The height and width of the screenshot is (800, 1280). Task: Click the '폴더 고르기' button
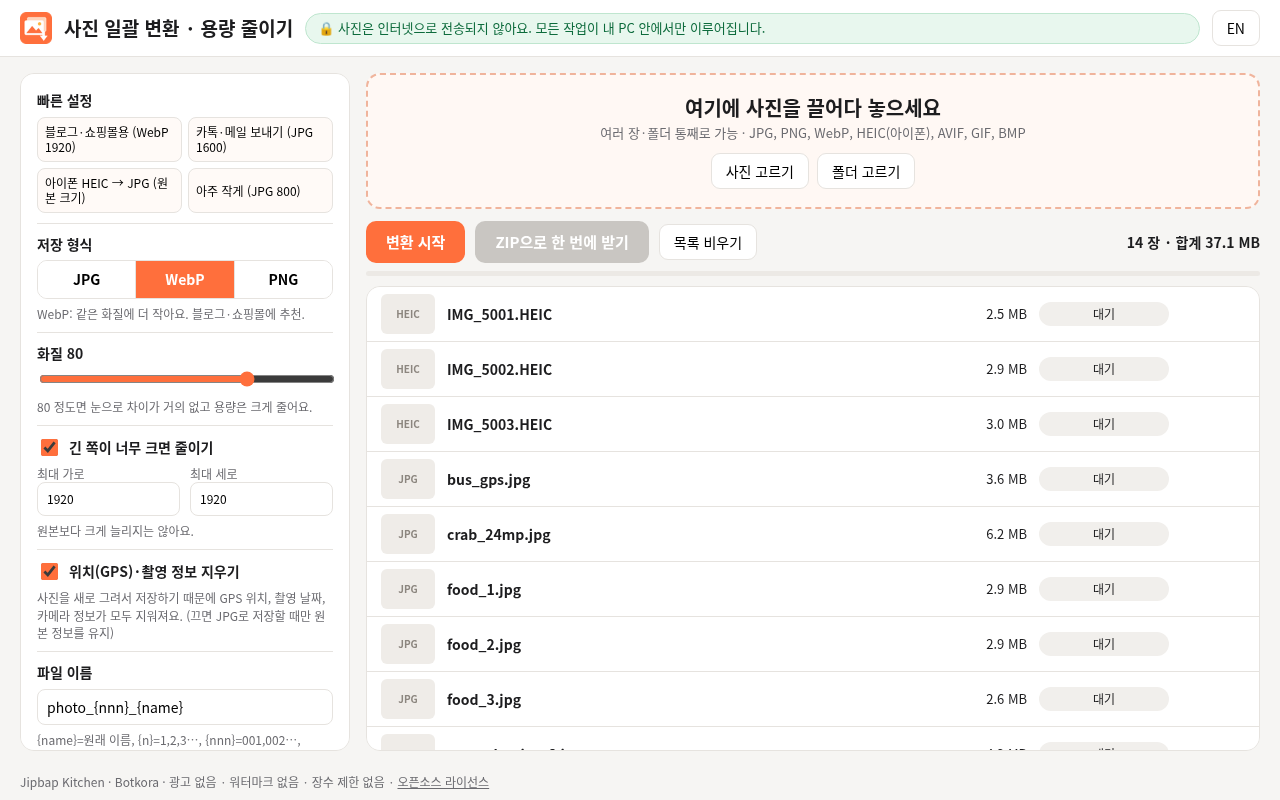coord(866,171)
